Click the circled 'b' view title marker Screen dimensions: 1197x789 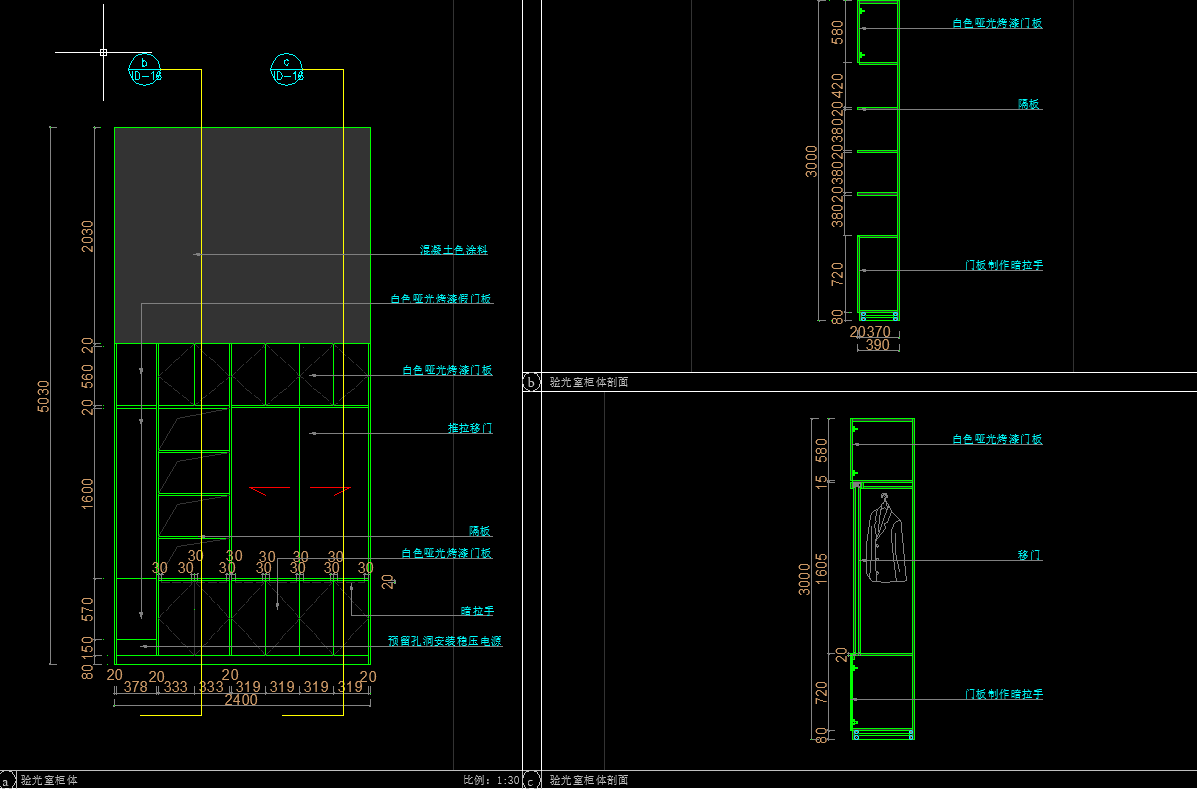coord(531,382)
